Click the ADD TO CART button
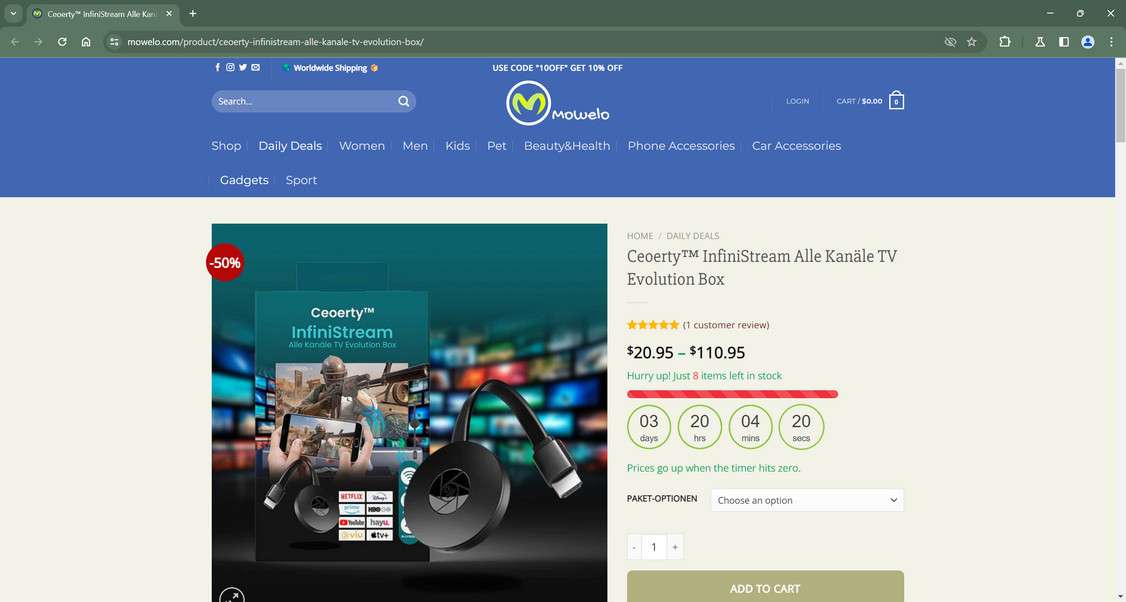1126x602 pixels. click(764, 588)
